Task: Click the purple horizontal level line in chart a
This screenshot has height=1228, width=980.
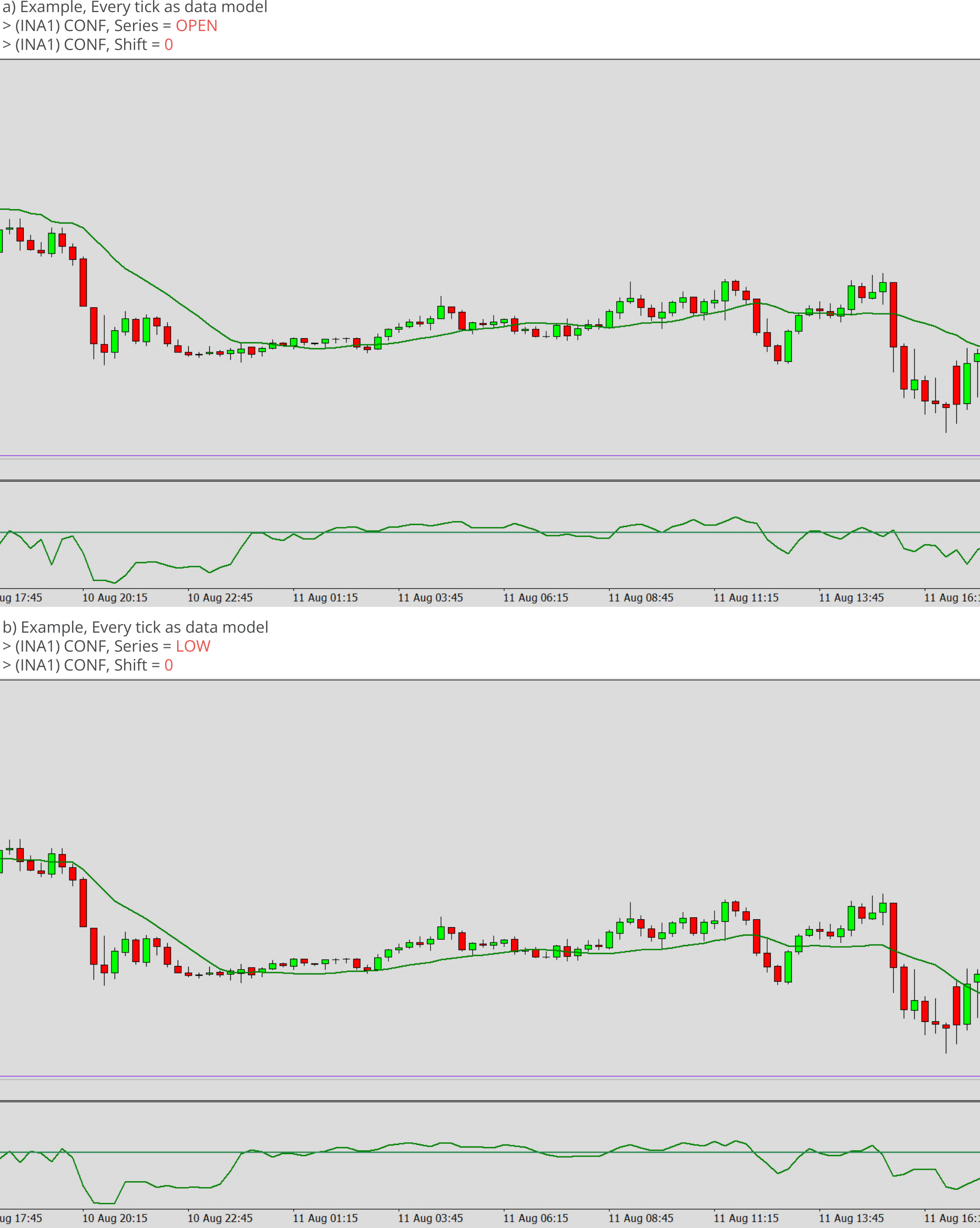Action: point(489,455)
